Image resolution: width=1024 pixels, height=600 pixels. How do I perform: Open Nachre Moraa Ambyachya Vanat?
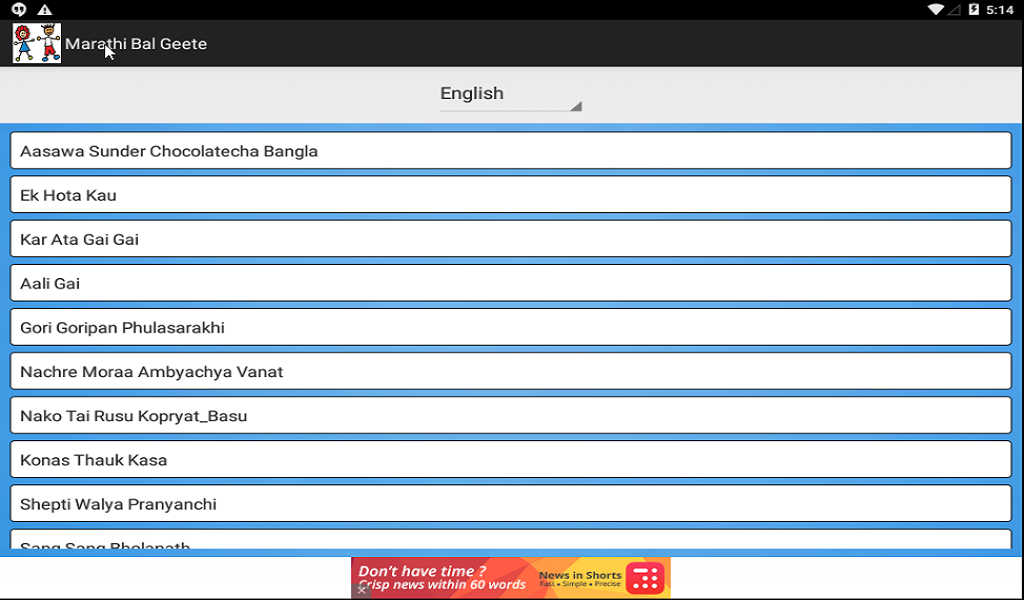(510, 371)
